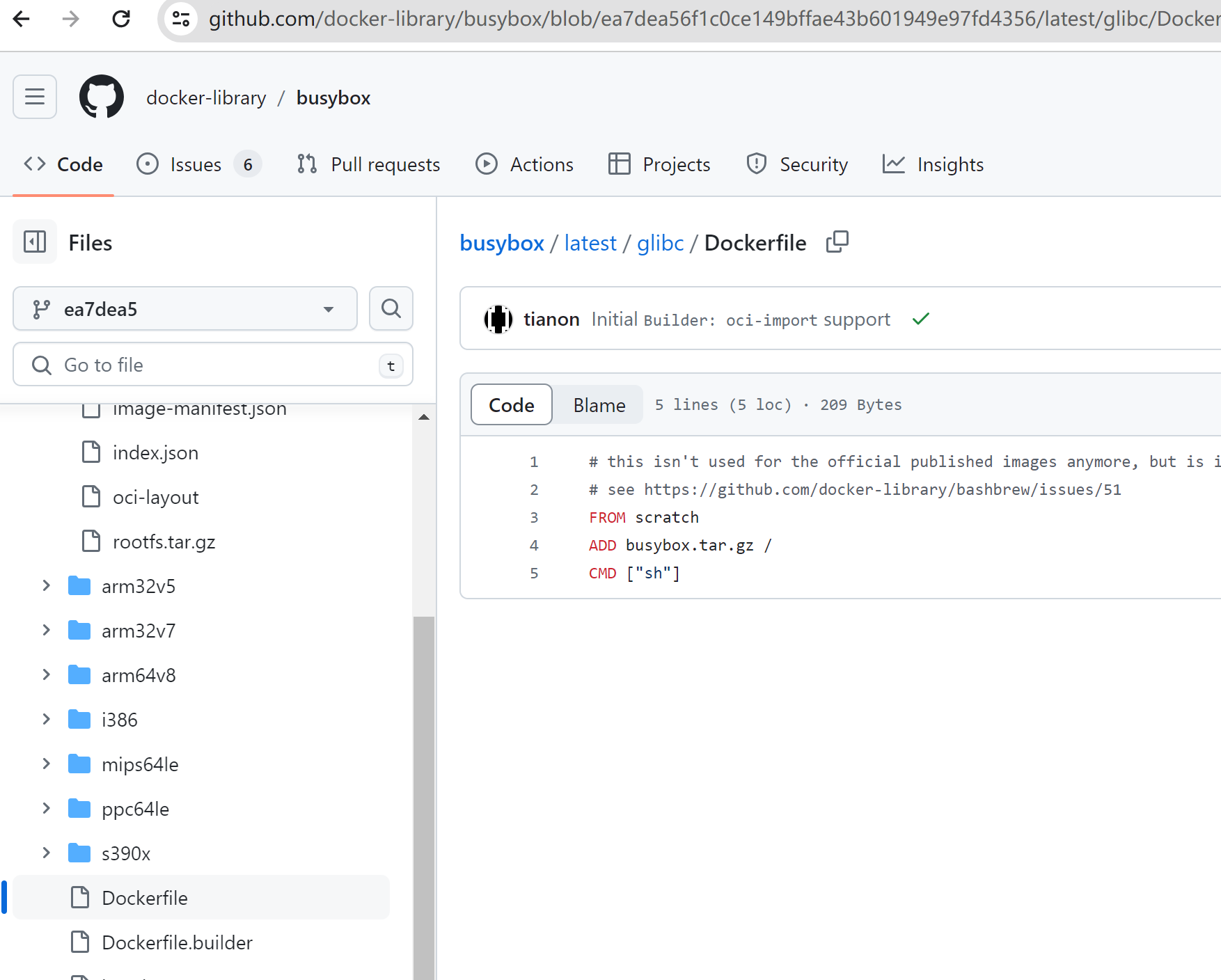Open the ea7dea5 branch selector dropdown
1221x980 pixels.
(x=185, y=308)
